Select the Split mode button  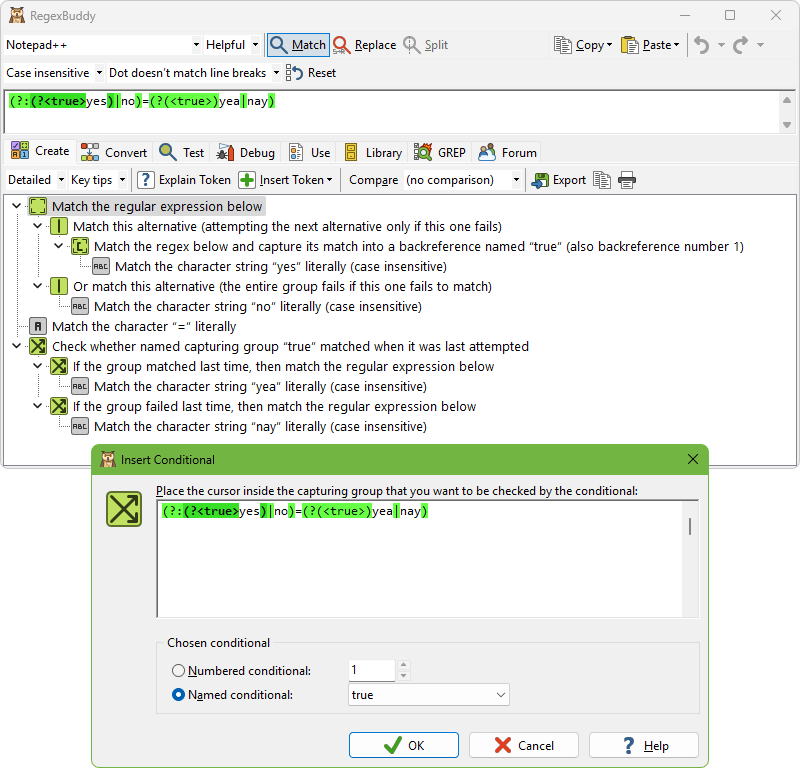click(426, 45)
